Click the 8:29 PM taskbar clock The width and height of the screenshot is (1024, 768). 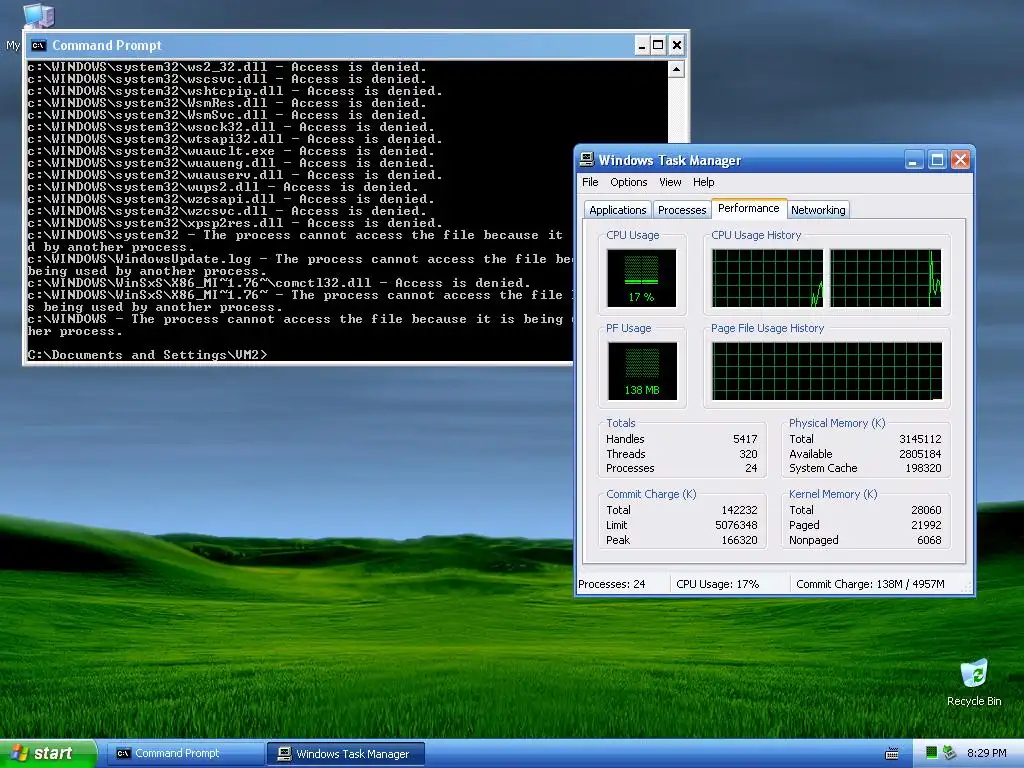(986, 753)
